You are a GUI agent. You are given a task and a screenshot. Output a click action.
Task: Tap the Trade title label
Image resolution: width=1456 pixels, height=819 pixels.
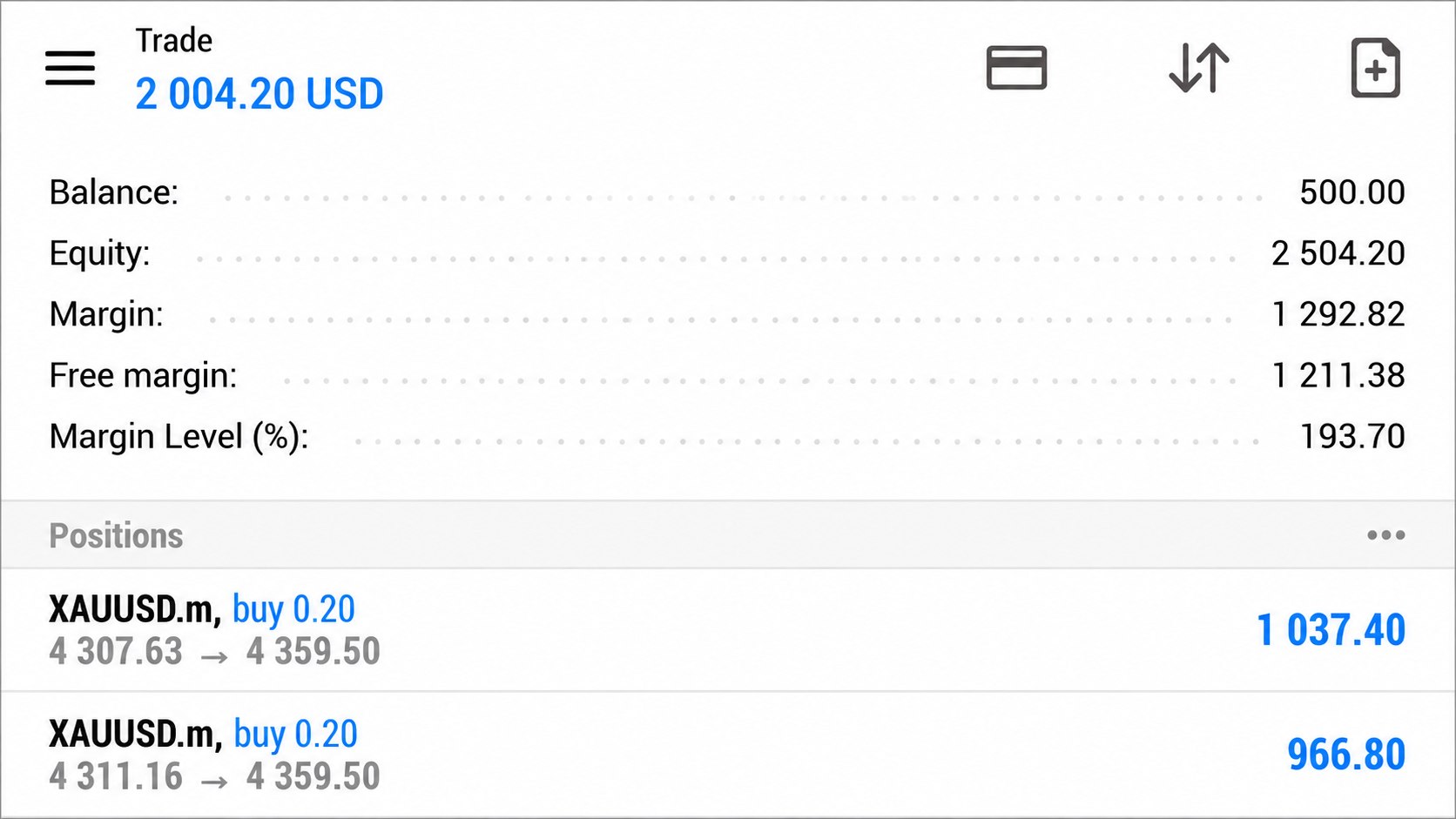pos(174,41)
